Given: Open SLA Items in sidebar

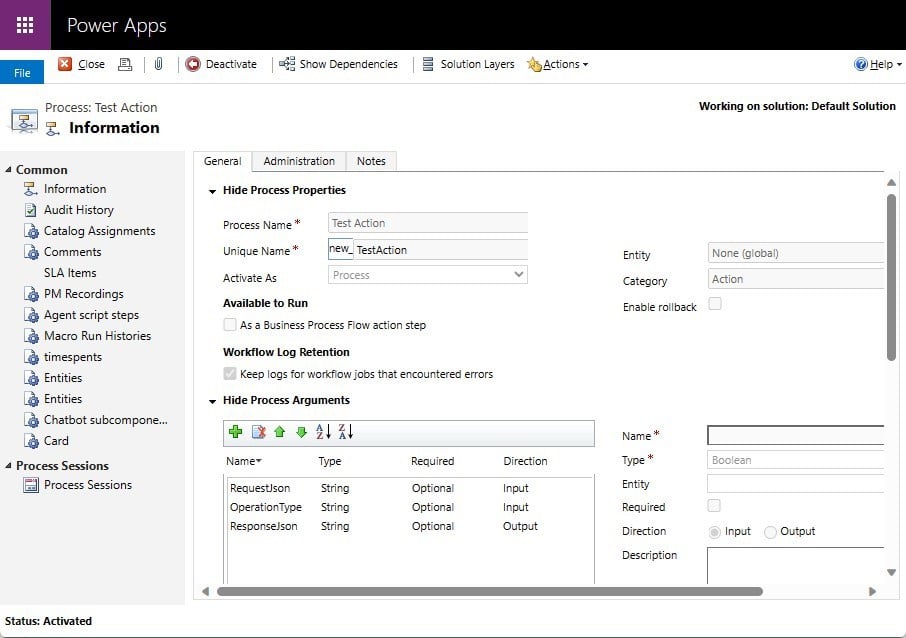Looking at the screenshot, I should pos(70,273).
